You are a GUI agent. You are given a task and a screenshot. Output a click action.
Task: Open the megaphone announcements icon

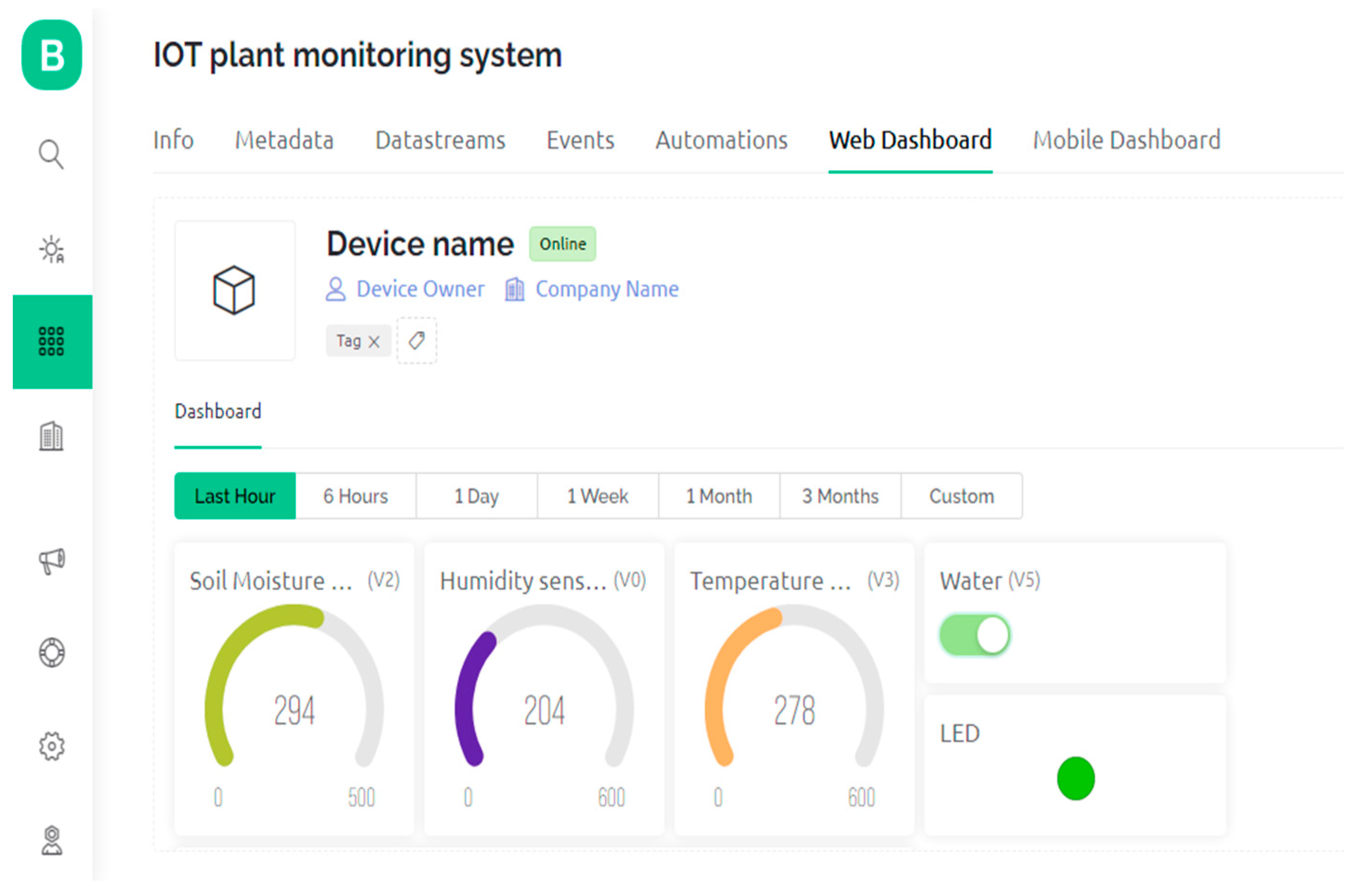click(x=52, y=561)
